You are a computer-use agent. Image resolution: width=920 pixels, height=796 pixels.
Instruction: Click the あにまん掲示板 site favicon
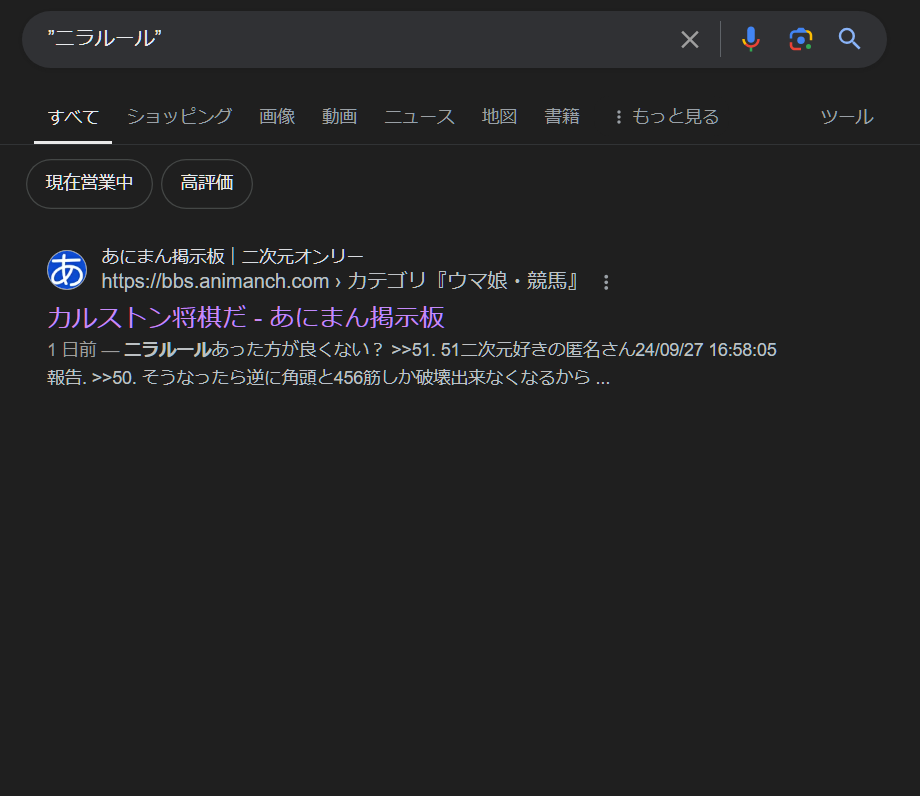coord(67,270)
